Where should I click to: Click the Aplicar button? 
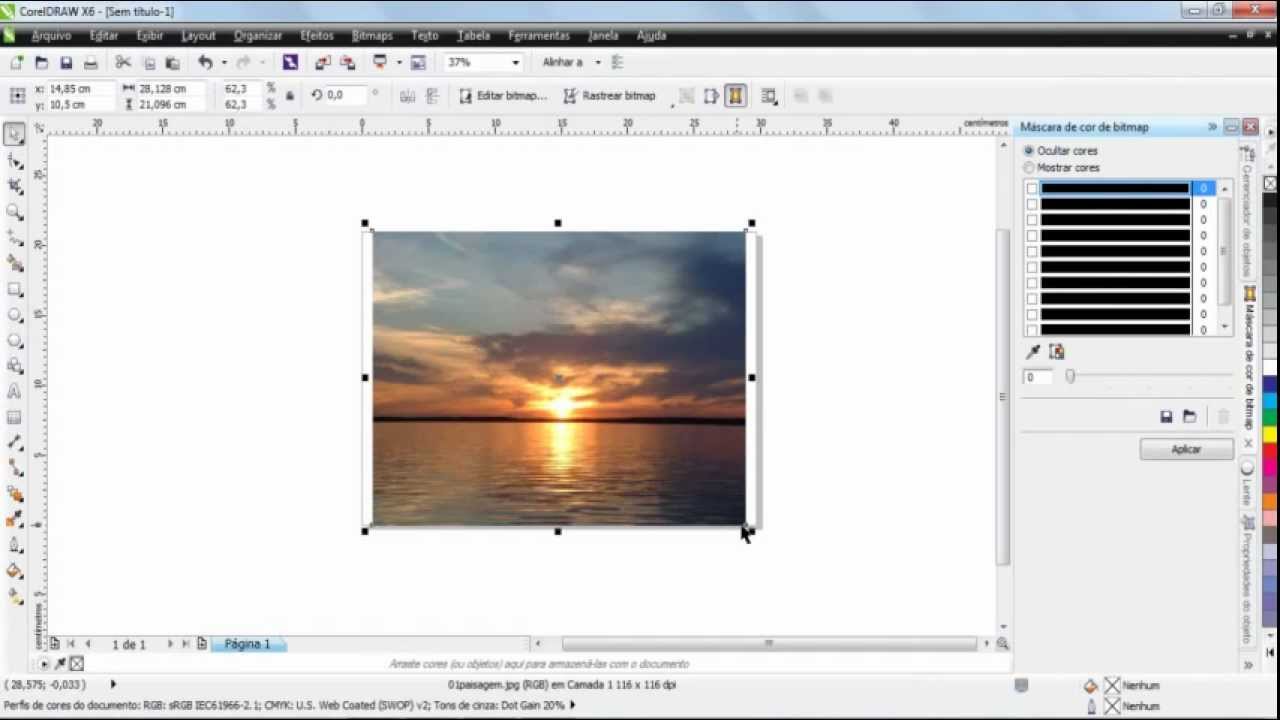1186,449
